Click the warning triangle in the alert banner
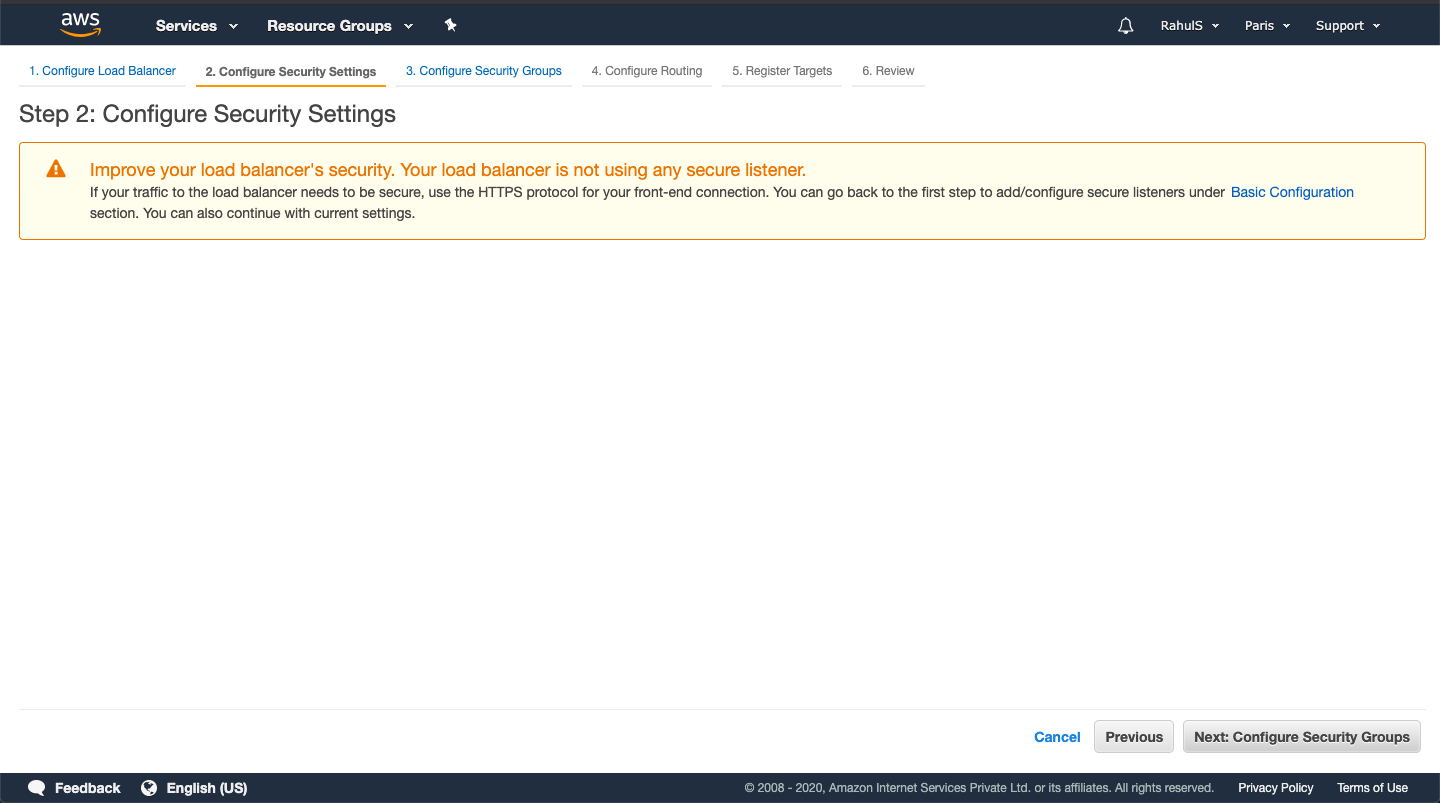 click(56, 168)
